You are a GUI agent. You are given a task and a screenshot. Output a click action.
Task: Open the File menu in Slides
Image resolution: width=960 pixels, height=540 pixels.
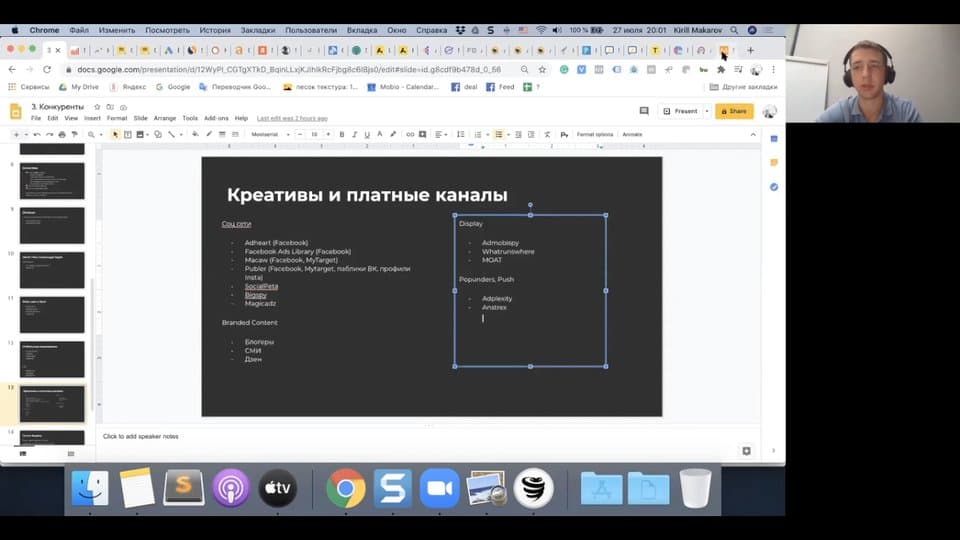coord(36,118)
